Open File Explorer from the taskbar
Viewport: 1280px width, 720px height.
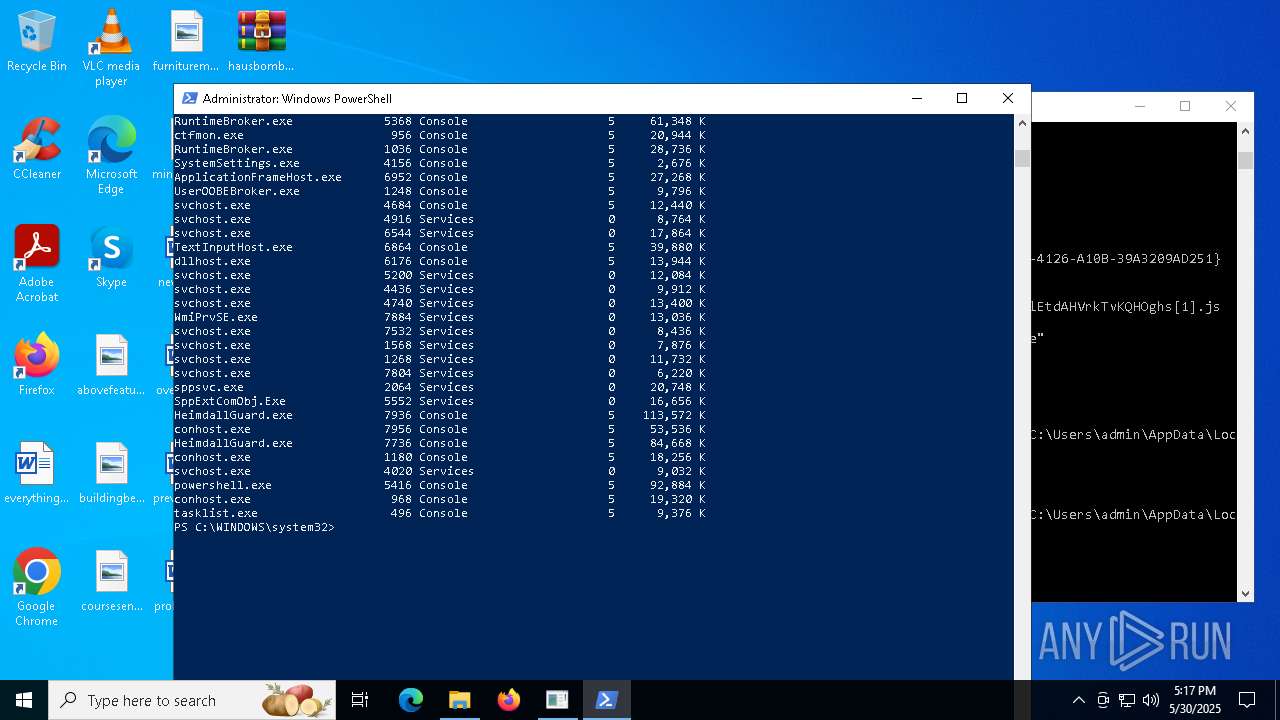coord(459,700)
